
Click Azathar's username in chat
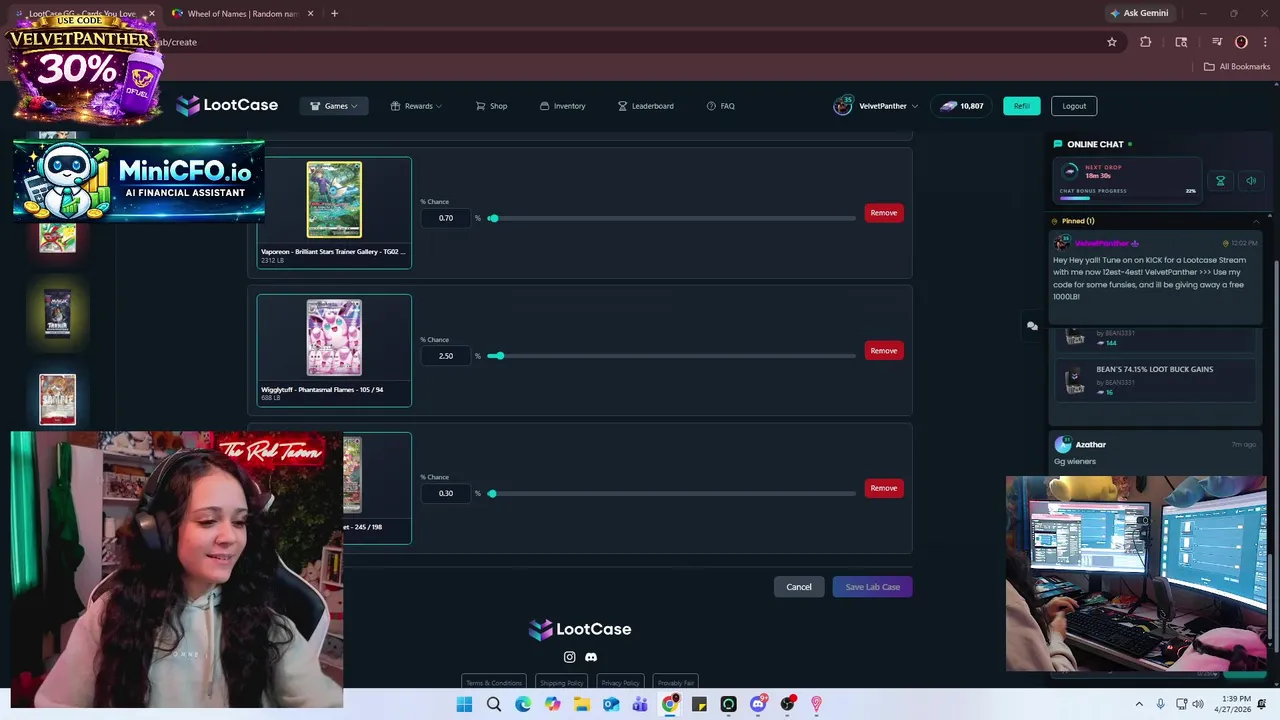tap(1091, 445)
